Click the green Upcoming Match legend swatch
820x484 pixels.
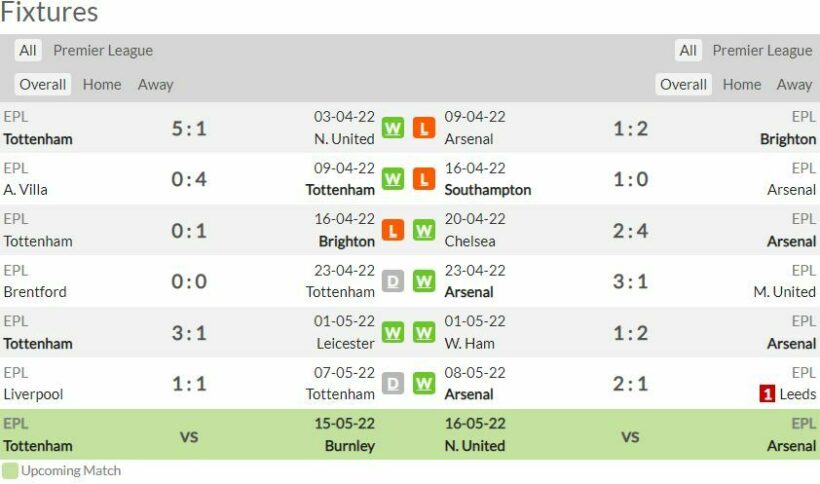[10, 470]
